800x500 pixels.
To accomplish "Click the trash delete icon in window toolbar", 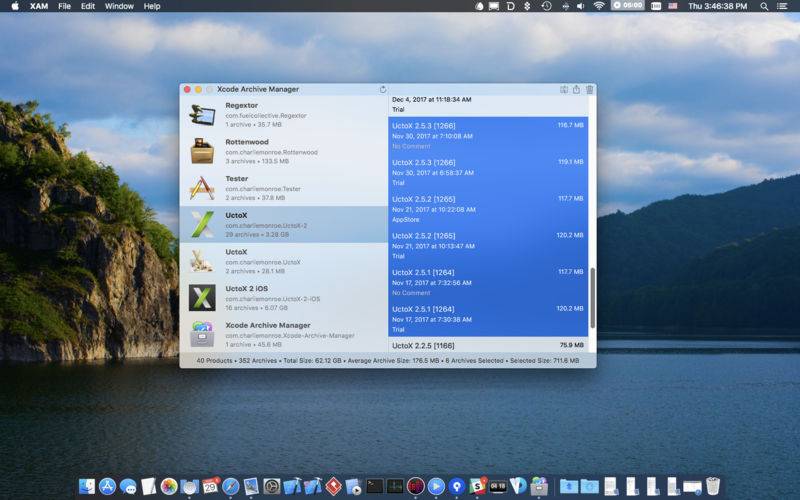I will 589,89.
